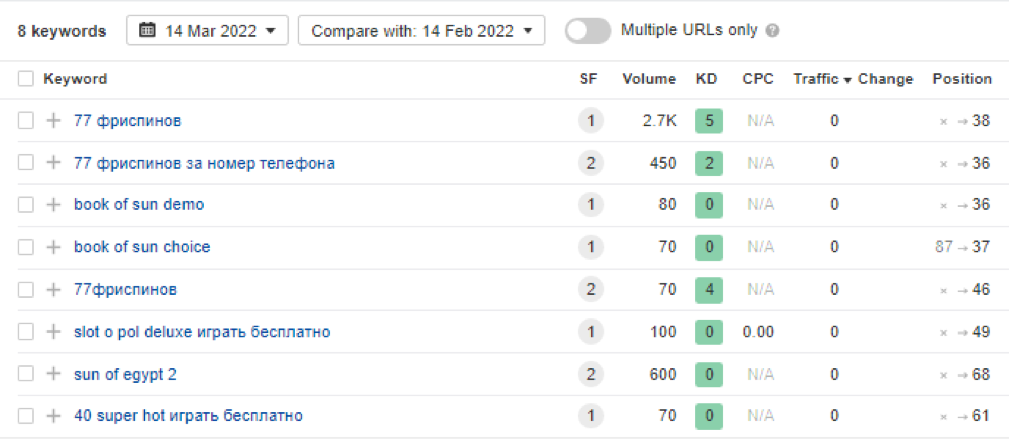Click SF badge for 'book of sun choice'
The image size is (1010, 443).
click(x=590, y=247)
